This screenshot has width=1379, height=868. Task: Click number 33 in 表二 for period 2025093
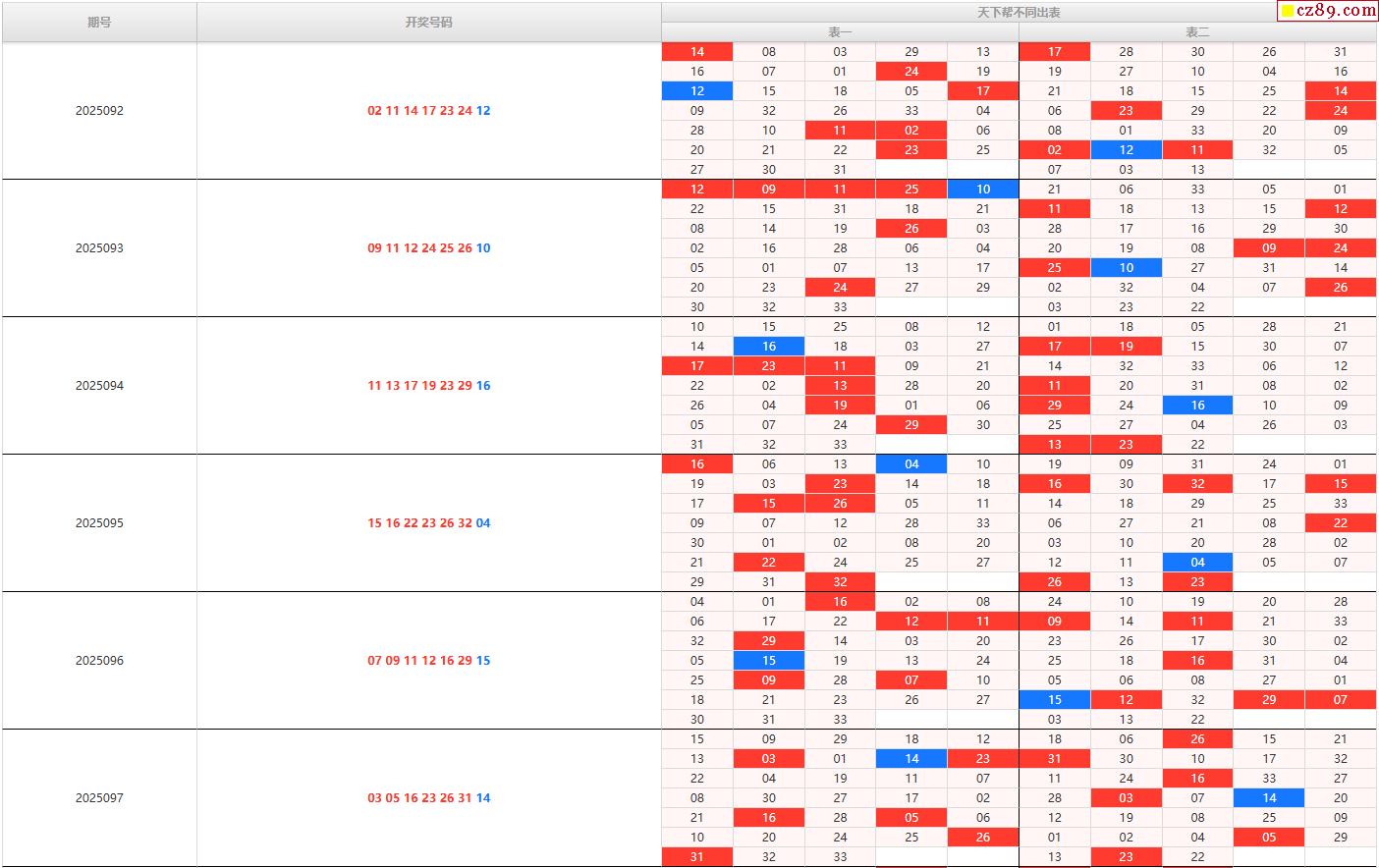point(1198,190)
